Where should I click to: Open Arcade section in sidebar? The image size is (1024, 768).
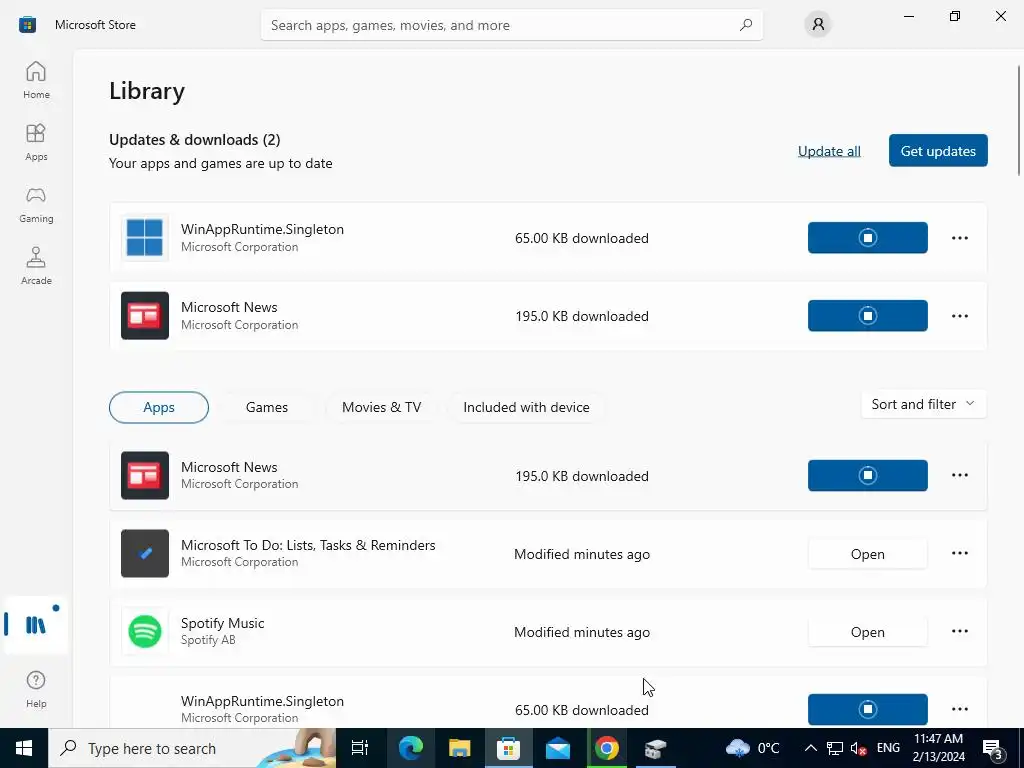pyautogui.click(x=36, y=266)
